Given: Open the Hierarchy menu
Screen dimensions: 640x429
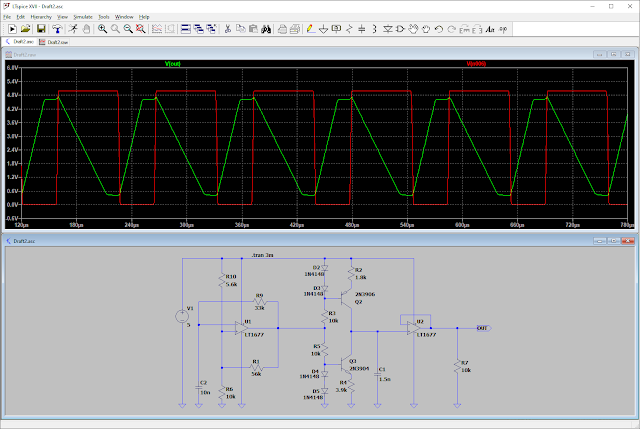Looking at the screenshot, I should pos(41,17).
